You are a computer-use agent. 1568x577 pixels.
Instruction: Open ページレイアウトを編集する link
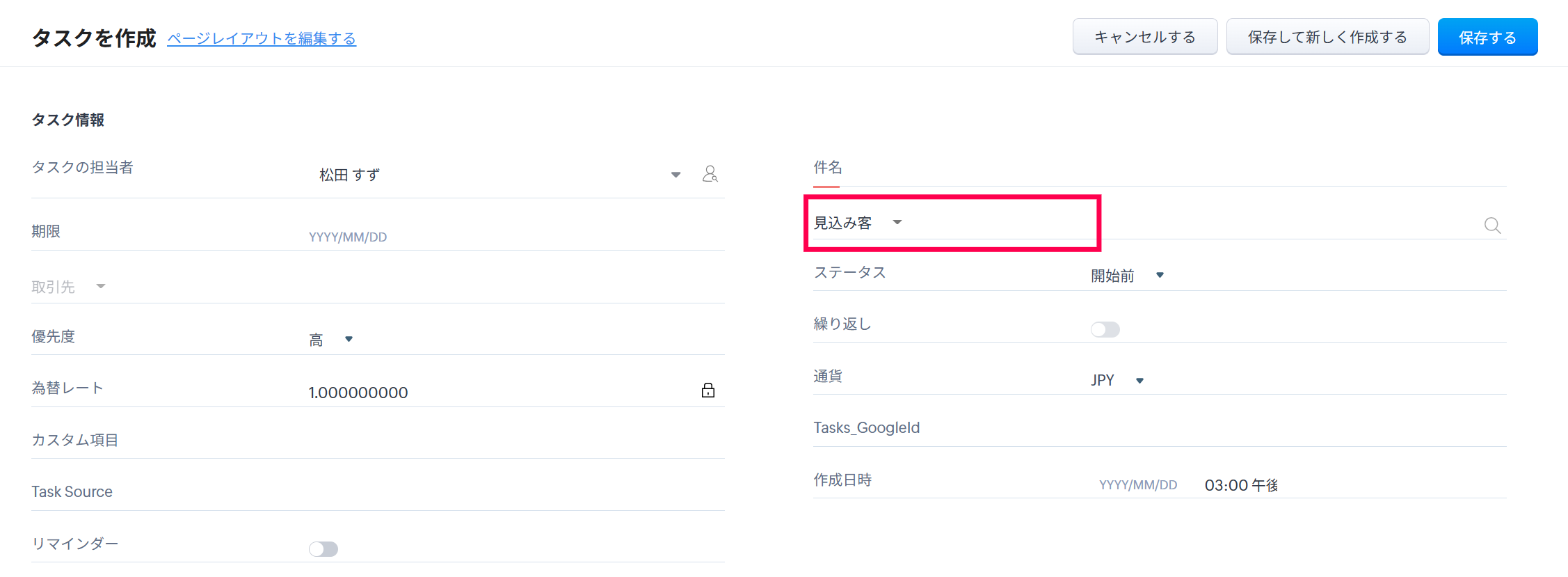[262, 39]
